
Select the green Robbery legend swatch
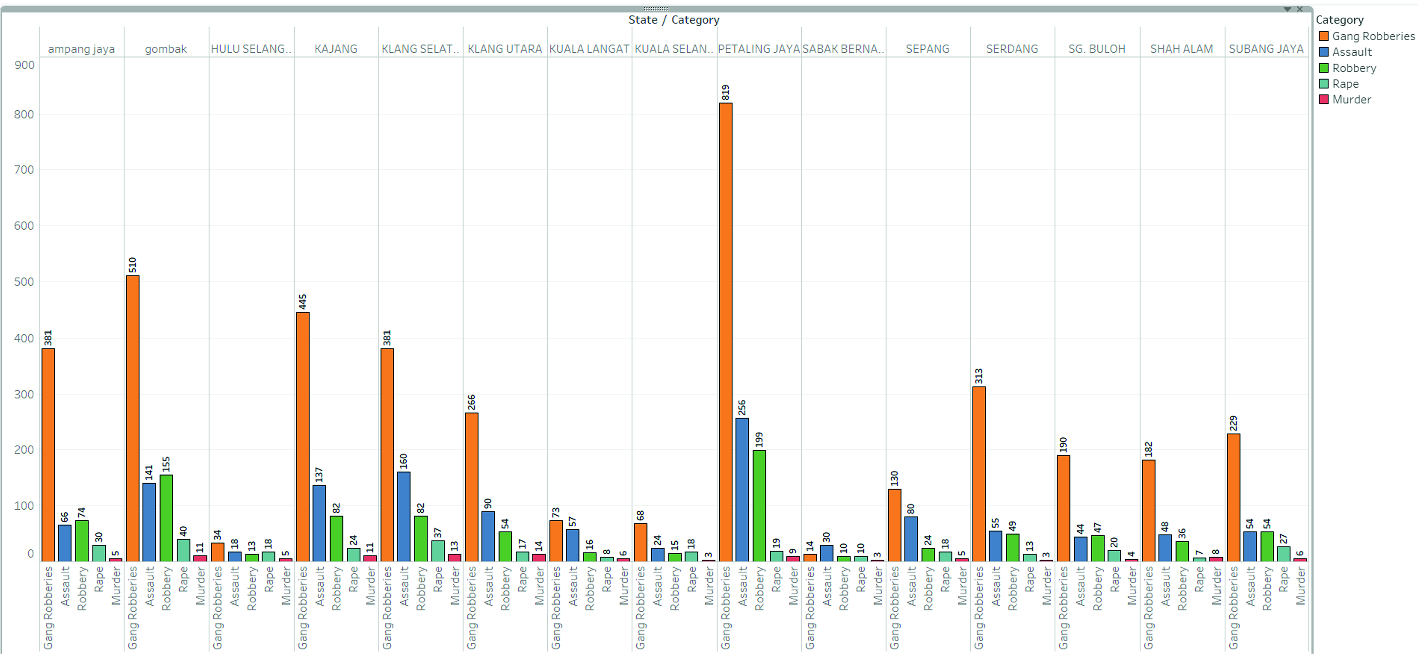click(x=1324, y=68)
